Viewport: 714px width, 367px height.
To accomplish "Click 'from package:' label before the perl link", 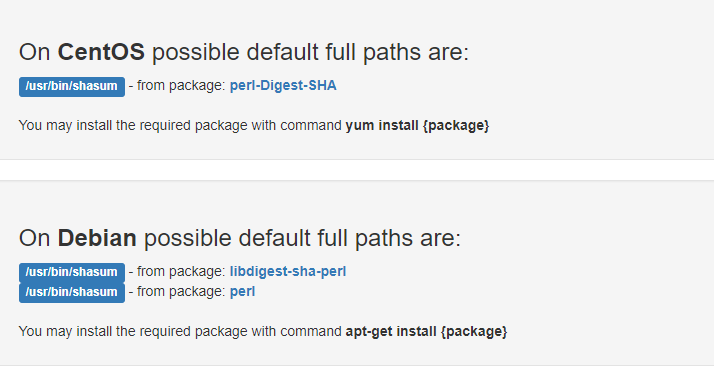I will (x=181, y=291).
